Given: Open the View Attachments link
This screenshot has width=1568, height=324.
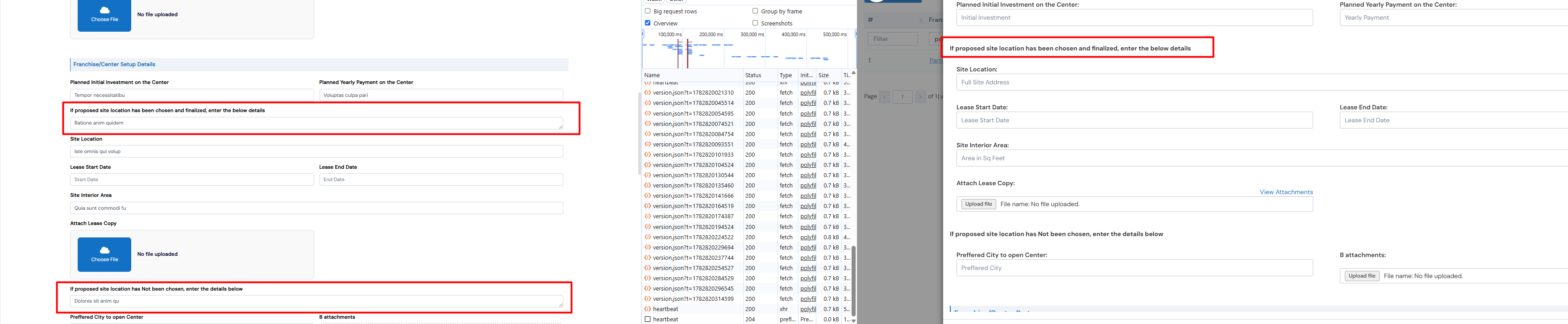Looking at the screenshot, I should pos(1286,192).
